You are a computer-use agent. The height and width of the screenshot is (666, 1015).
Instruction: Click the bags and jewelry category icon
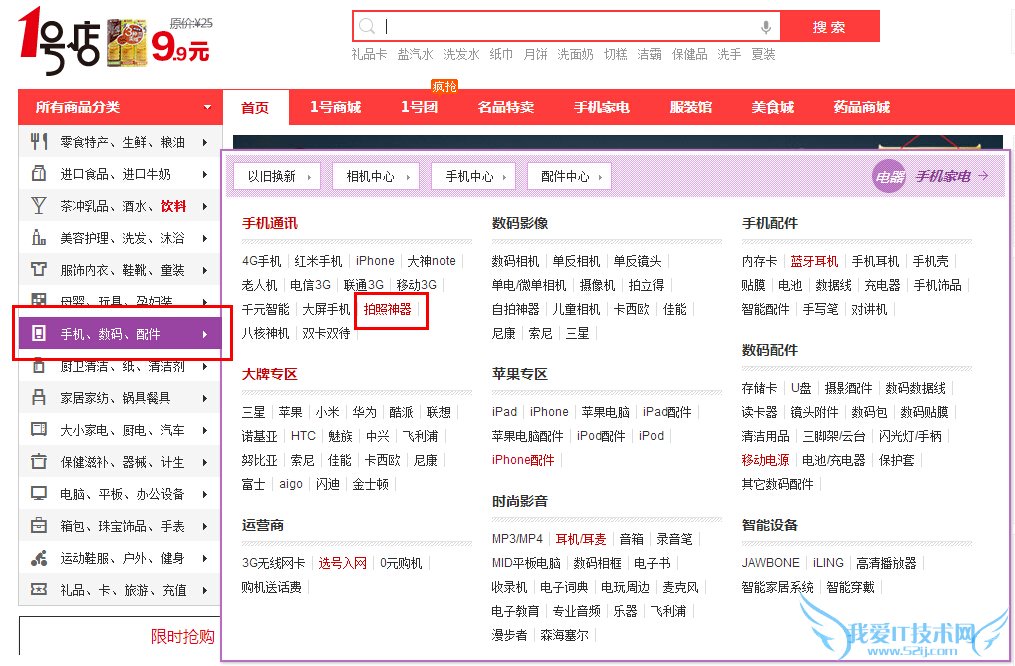click(x=39, y=526)
